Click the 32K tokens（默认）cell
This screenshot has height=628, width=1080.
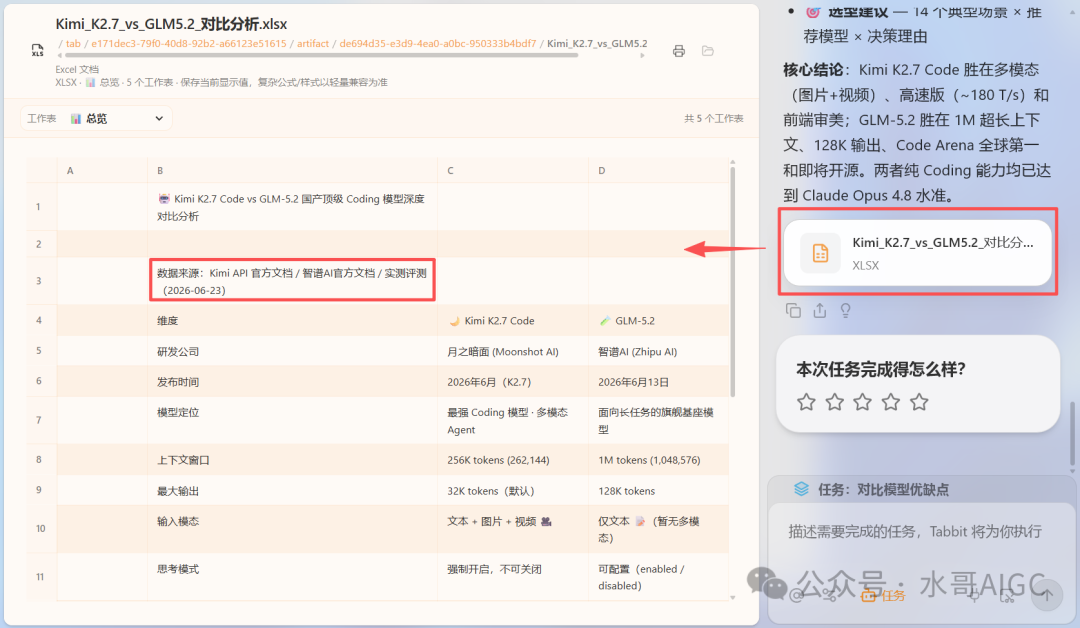512,490
